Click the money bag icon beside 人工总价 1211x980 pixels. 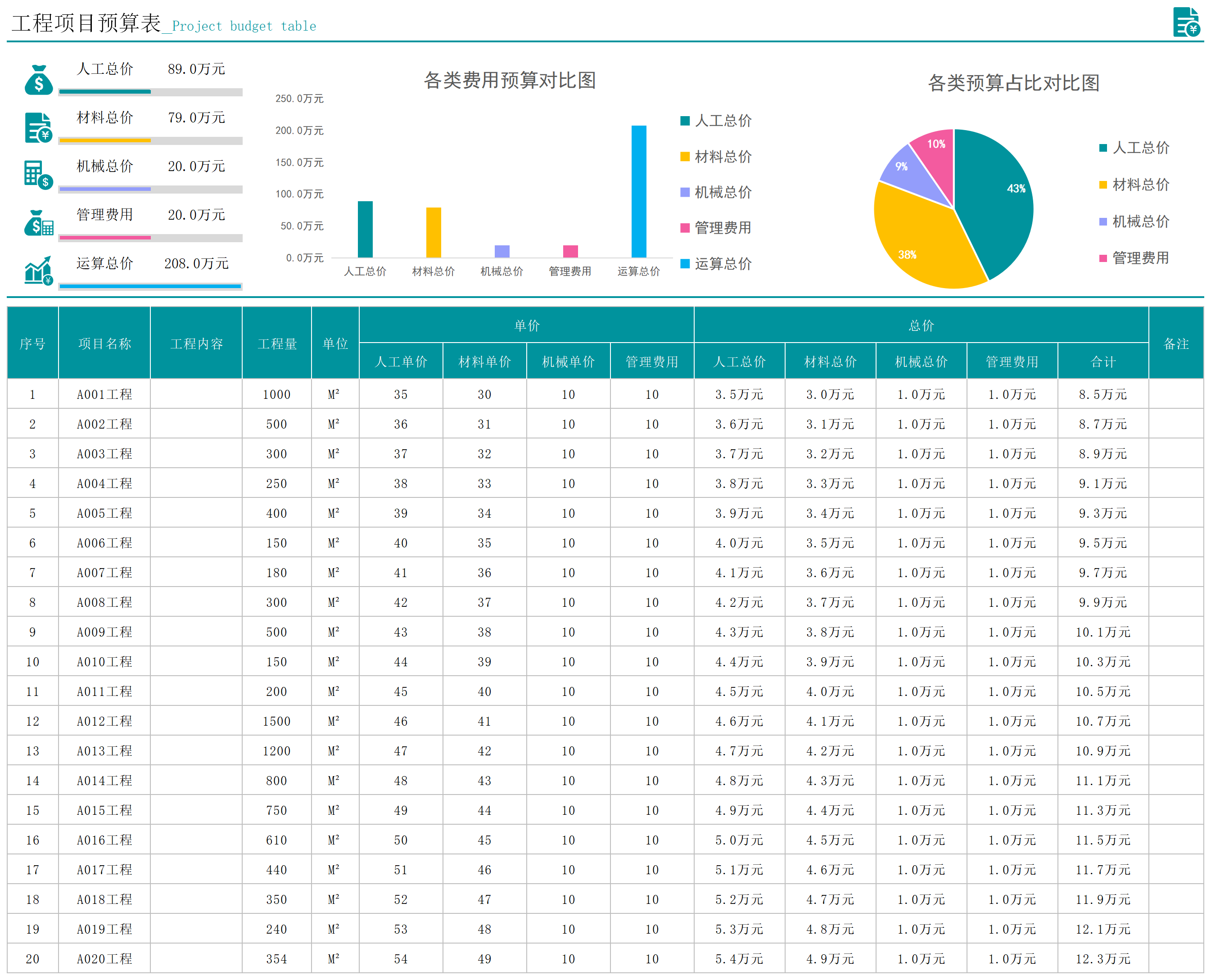click(x=38, y=80)
